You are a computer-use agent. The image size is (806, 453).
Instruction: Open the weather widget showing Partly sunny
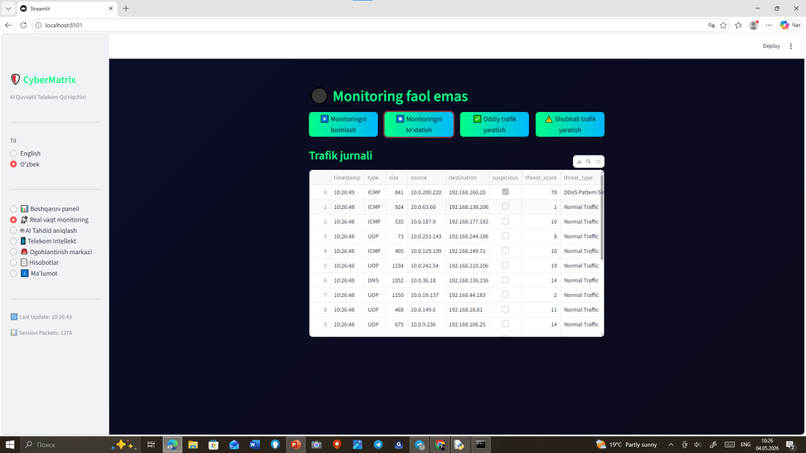tap(626, 444)
